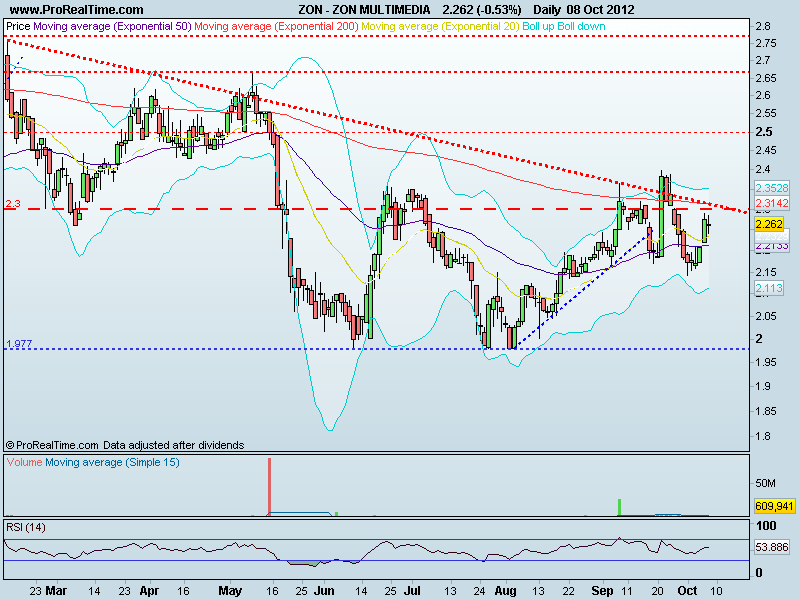800x600 pixels.
Task: Click the Boll down legend label
Action: (581, 26)
